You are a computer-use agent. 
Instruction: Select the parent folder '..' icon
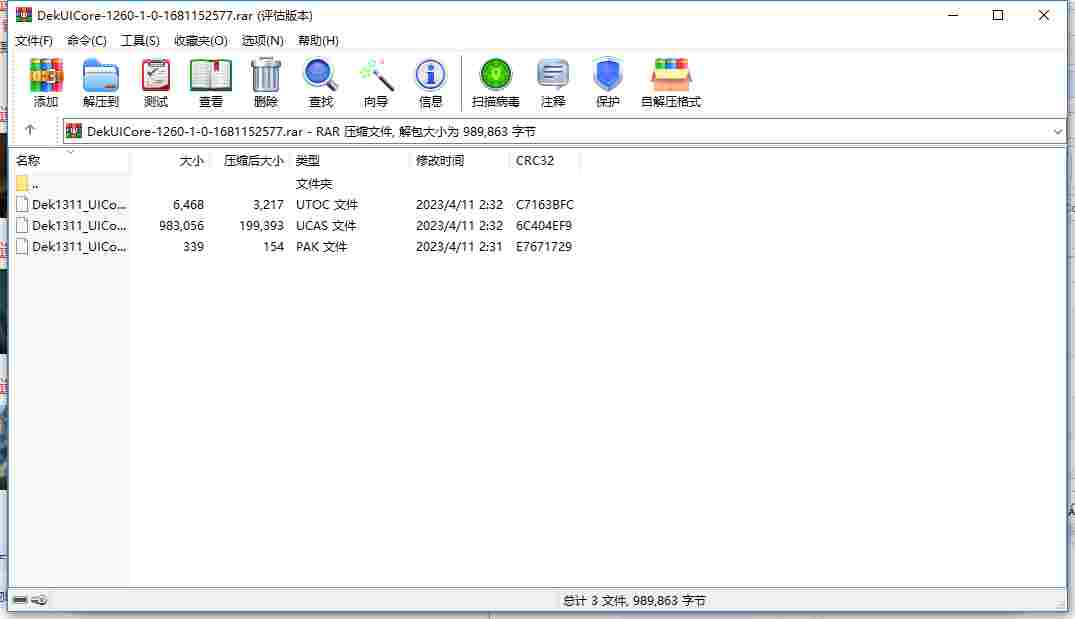point(22,183)
